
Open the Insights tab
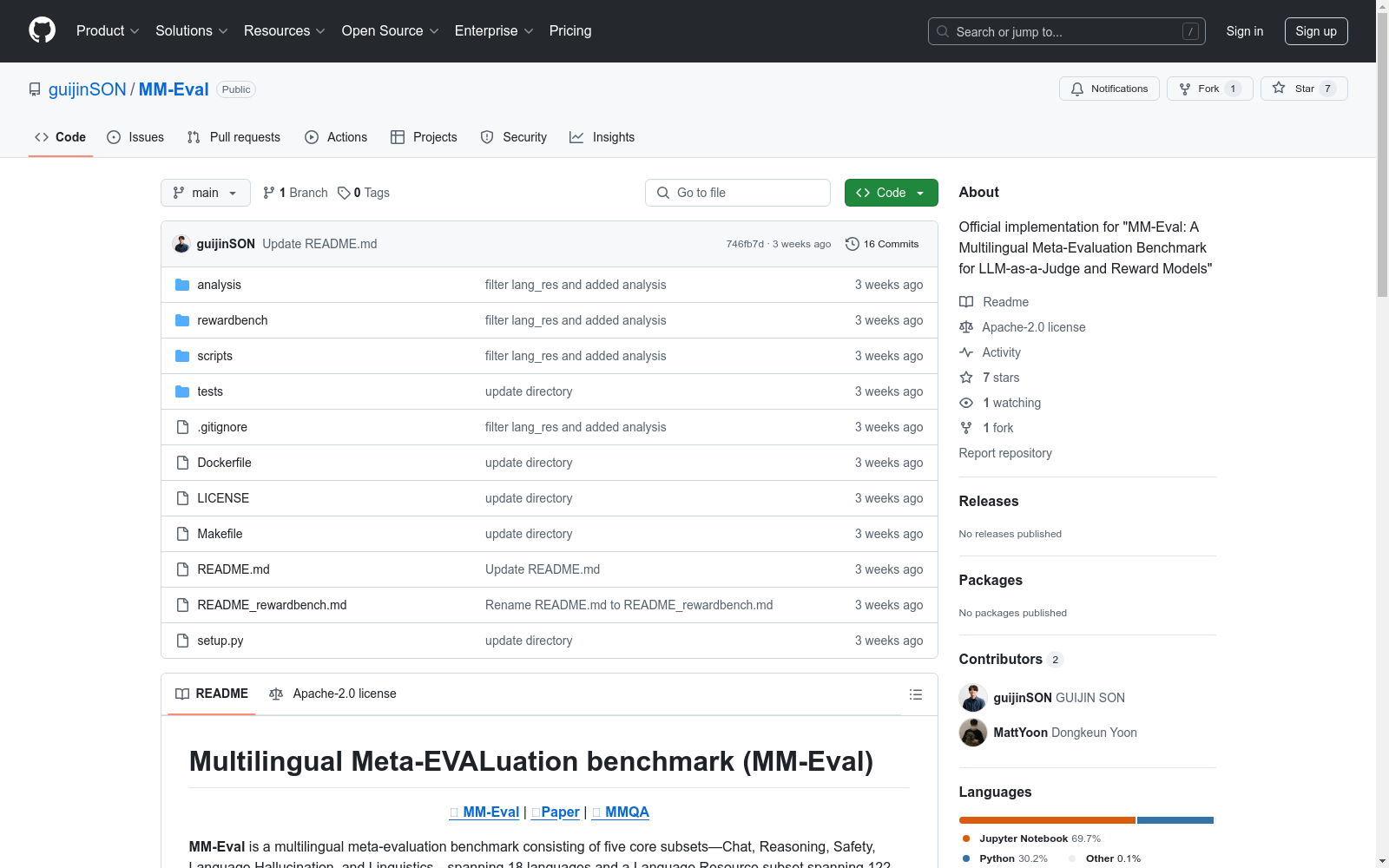(x=602, y=137)
